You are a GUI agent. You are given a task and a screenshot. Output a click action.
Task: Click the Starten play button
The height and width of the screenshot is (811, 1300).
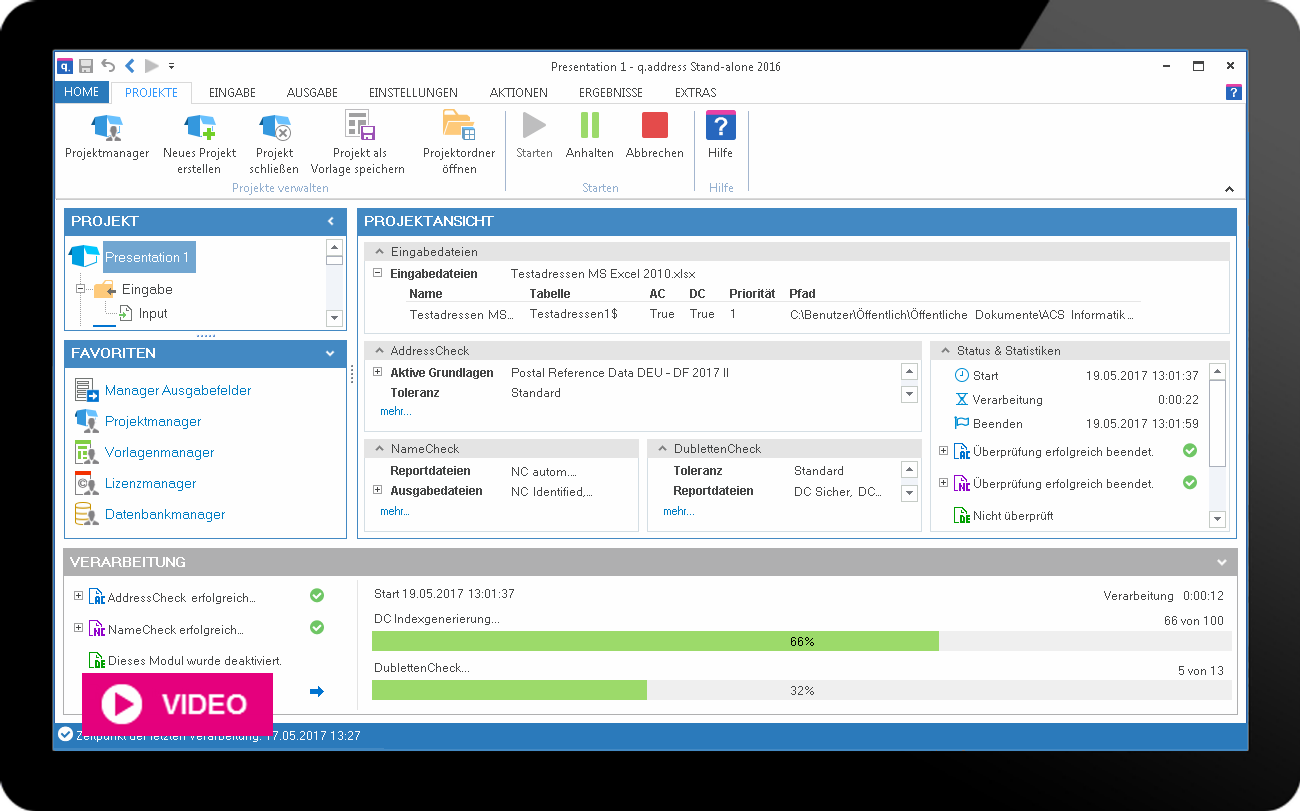click(x=534, y=137)
